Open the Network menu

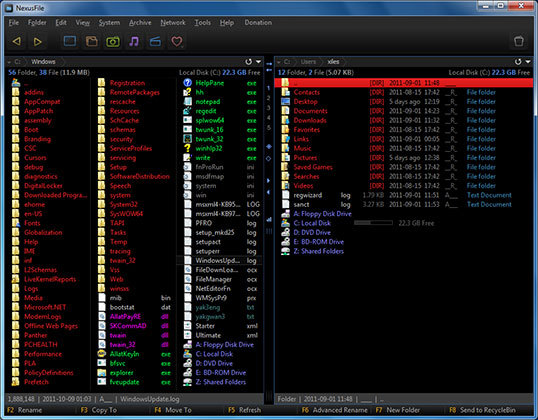pos(173,23)
